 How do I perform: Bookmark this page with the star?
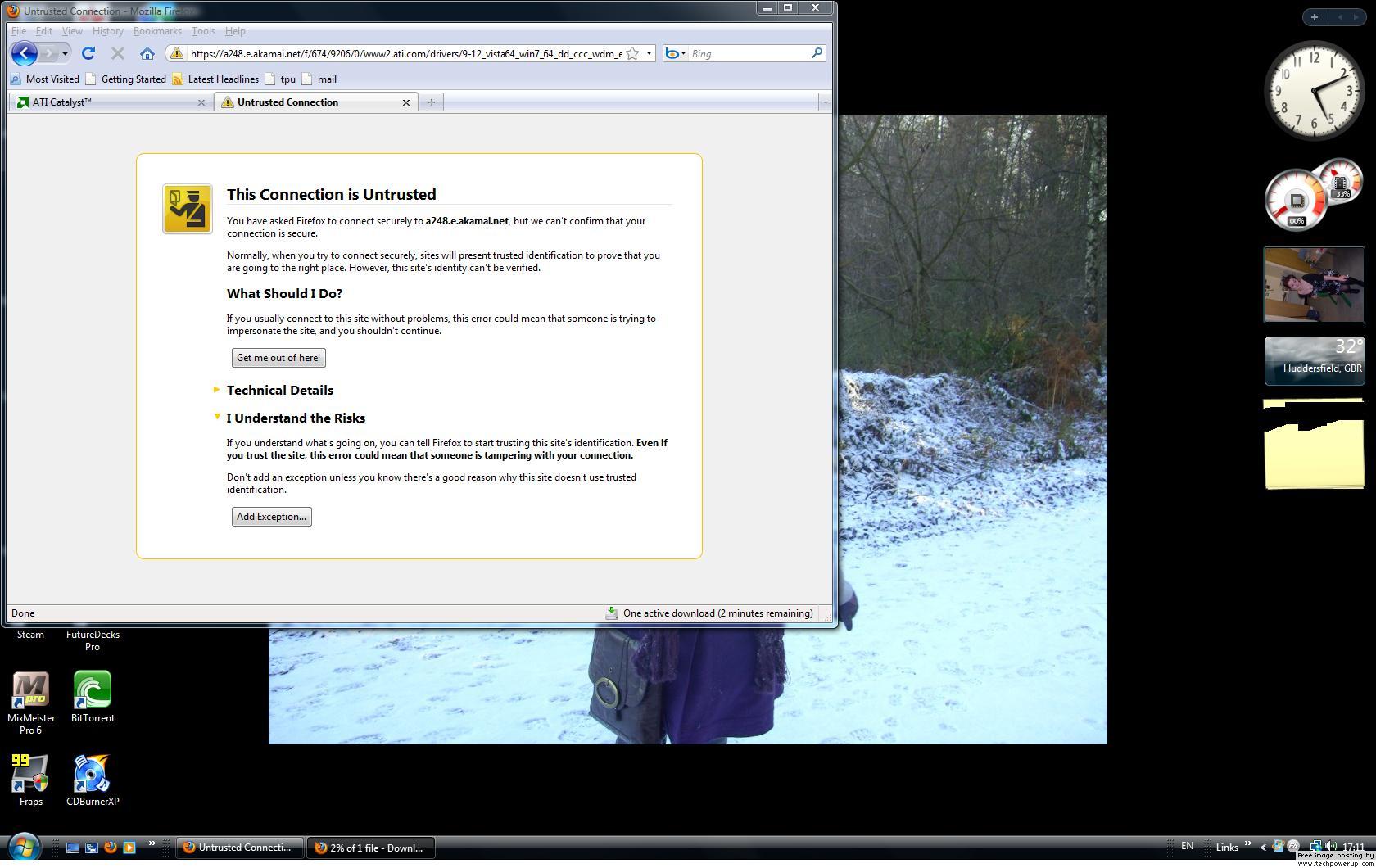[632, 54]
